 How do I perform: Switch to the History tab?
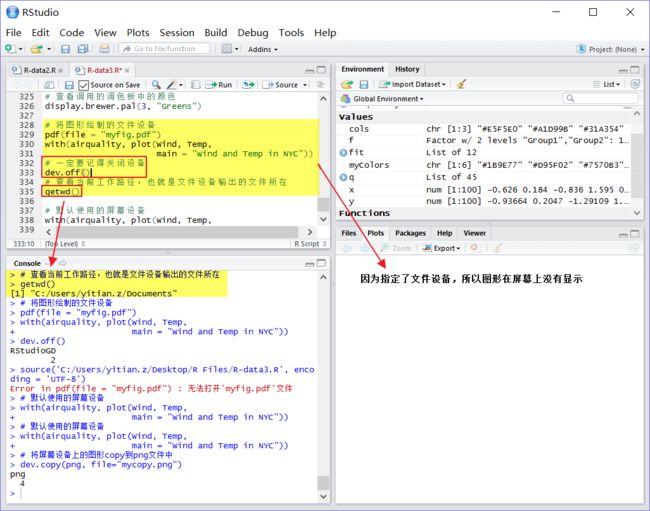407,69
